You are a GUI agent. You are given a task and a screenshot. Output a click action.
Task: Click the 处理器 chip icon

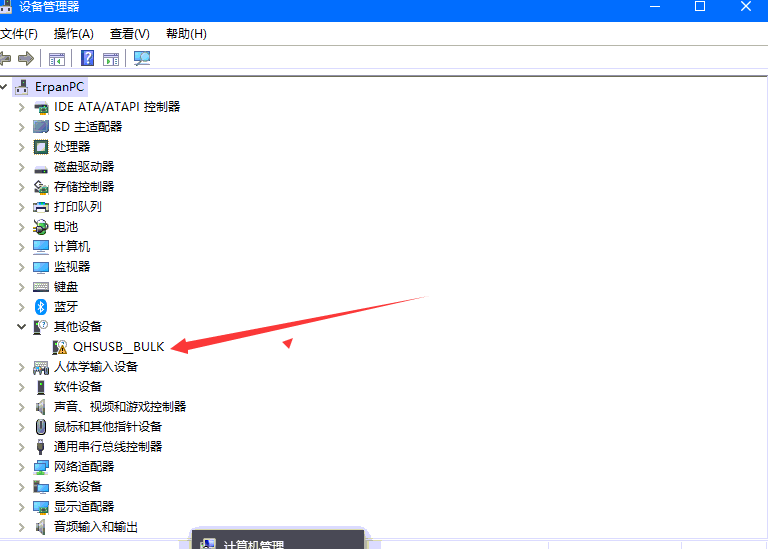tap(41, 147)
